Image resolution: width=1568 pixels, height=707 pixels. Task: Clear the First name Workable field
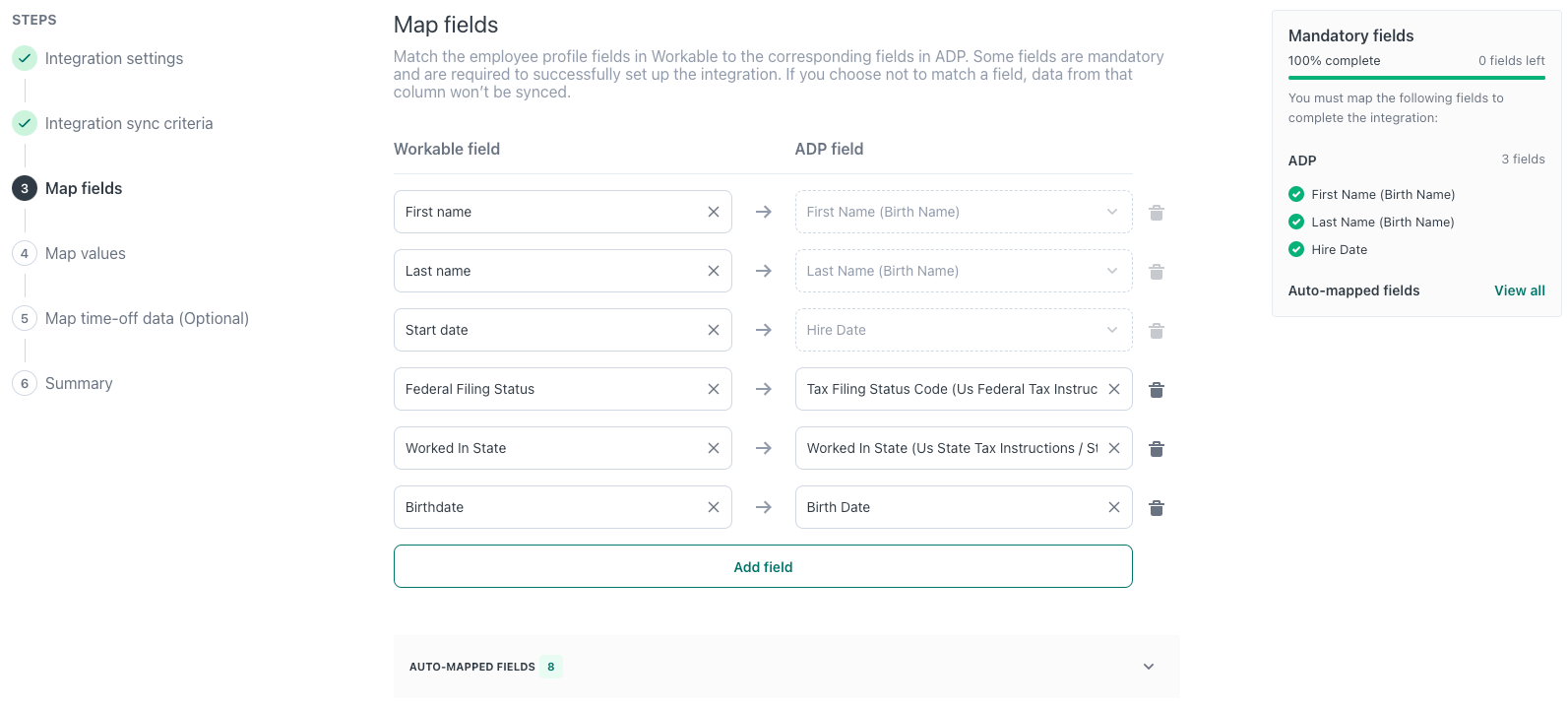pos(714,212)
